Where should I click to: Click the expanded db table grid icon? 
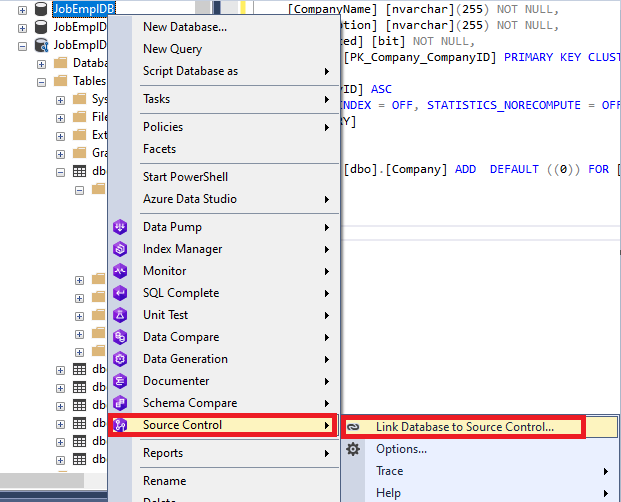(80, 171)
